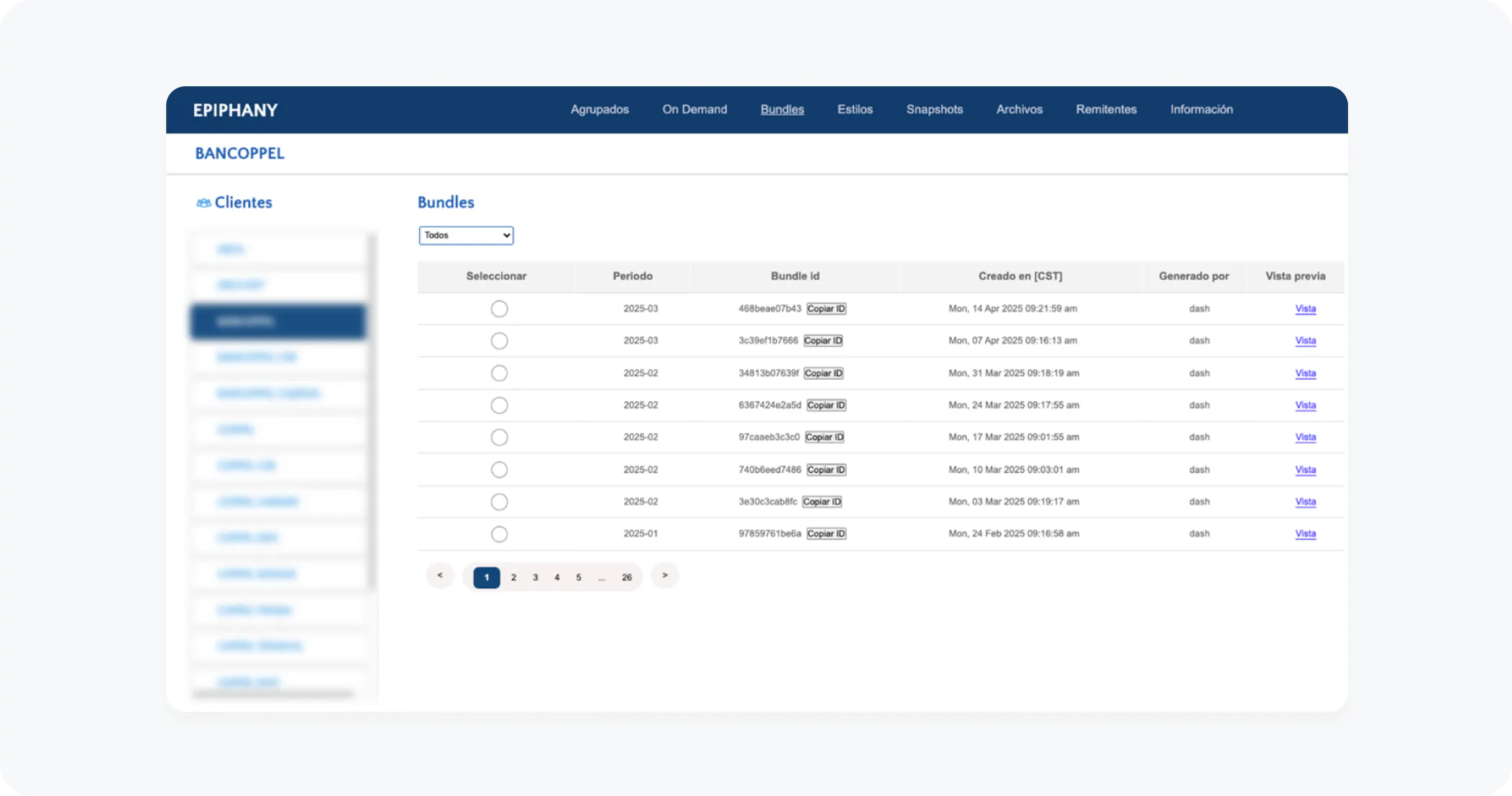The image size is (1512, 796).
Task: Copy ID of bundle 3e30c3cab8fc
Action: [822, 502]
